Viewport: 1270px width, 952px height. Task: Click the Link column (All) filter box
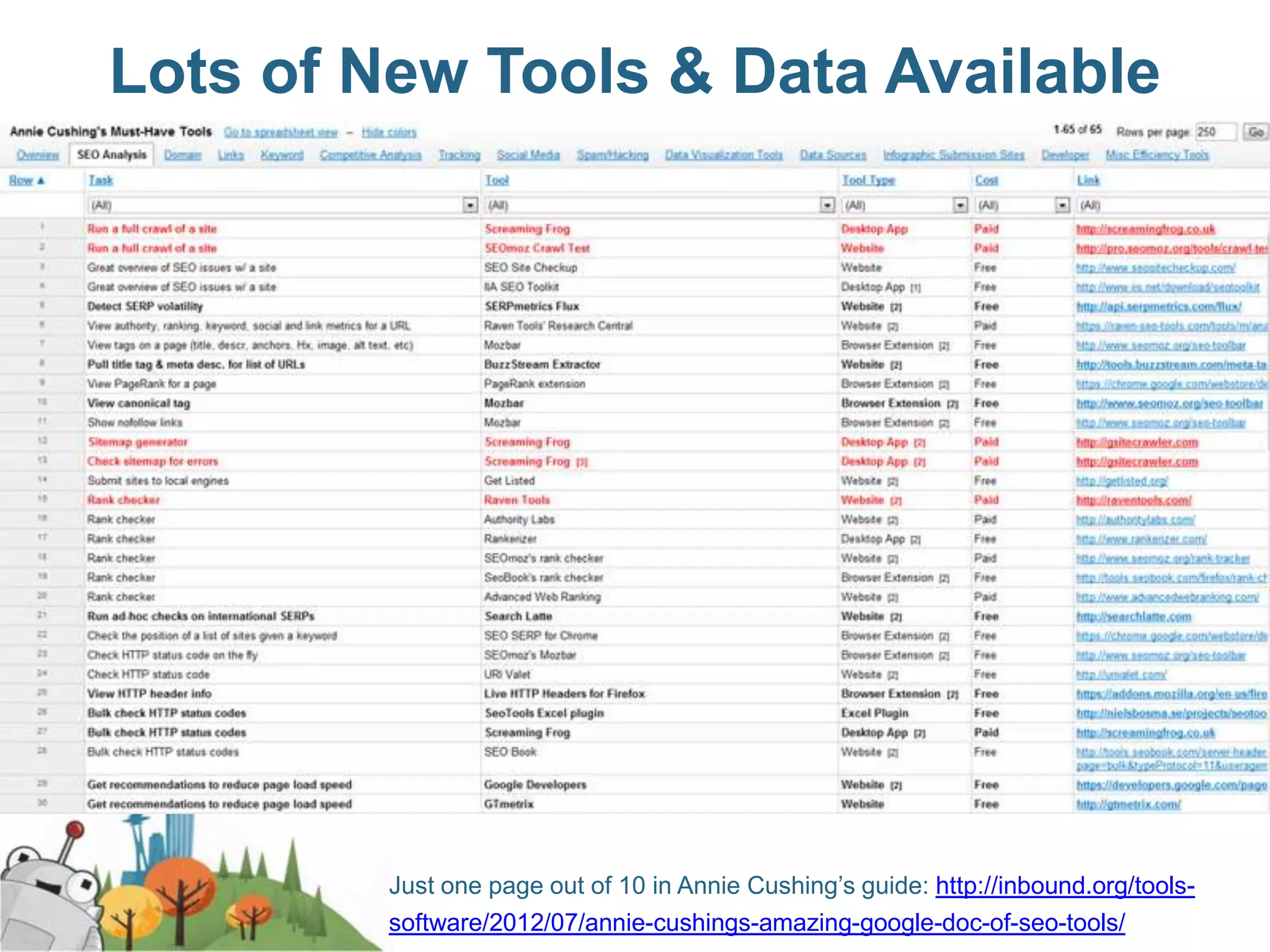[x=1173, y=205]
